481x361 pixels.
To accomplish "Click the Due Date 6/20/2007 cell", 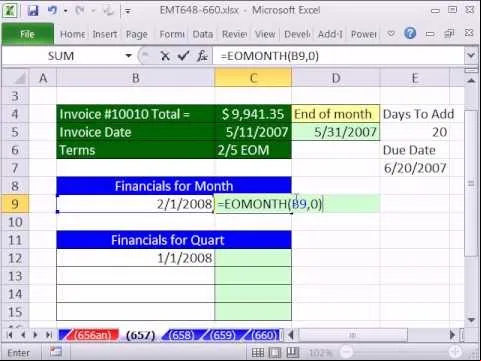I will (415, 168).
